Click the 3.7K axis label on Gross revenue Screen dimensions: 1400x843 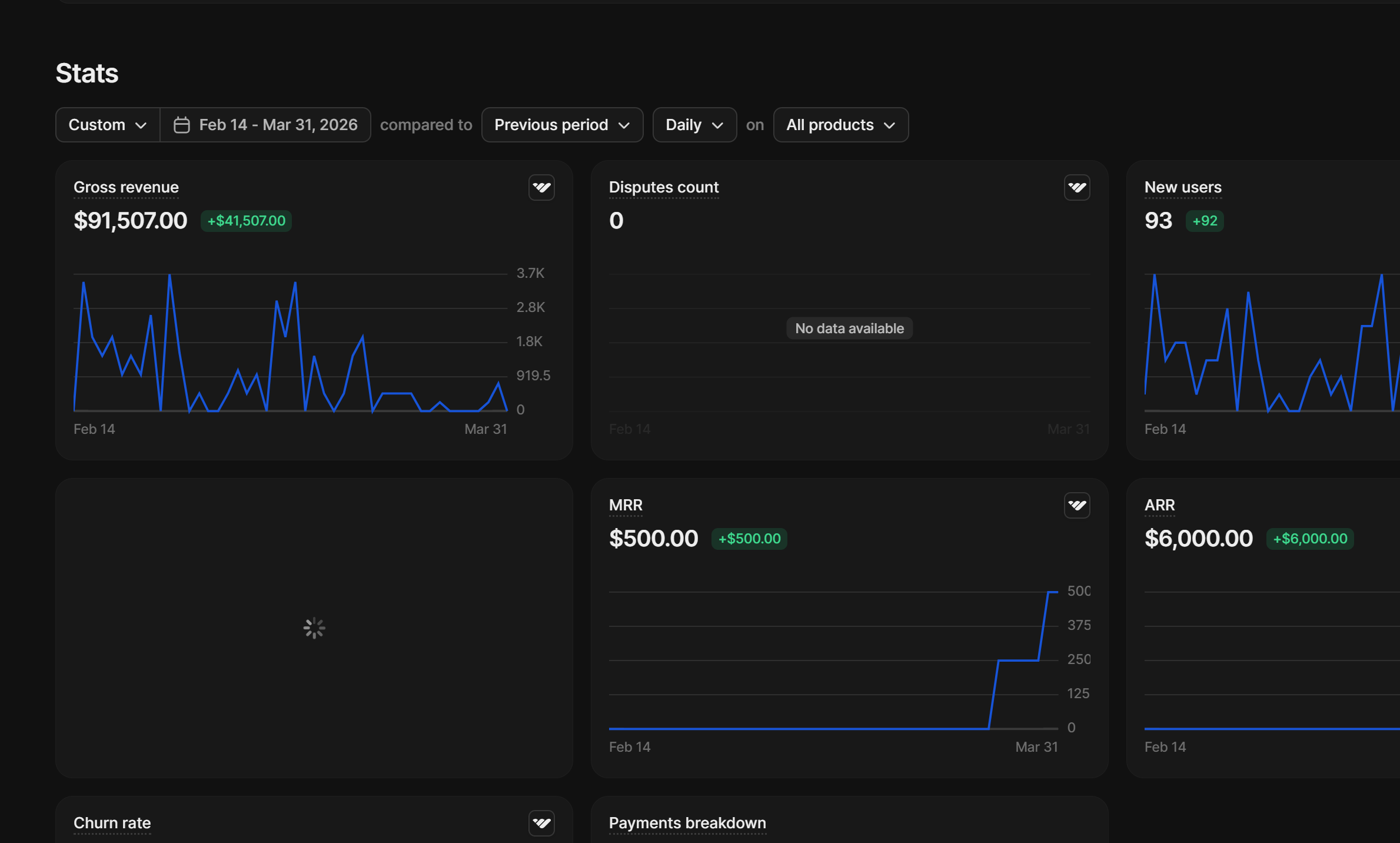[x=530, y=273]
